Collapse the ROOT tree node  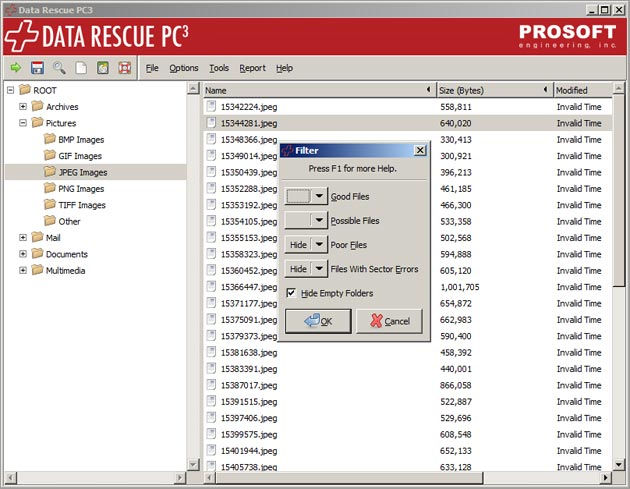pos(10,90)
